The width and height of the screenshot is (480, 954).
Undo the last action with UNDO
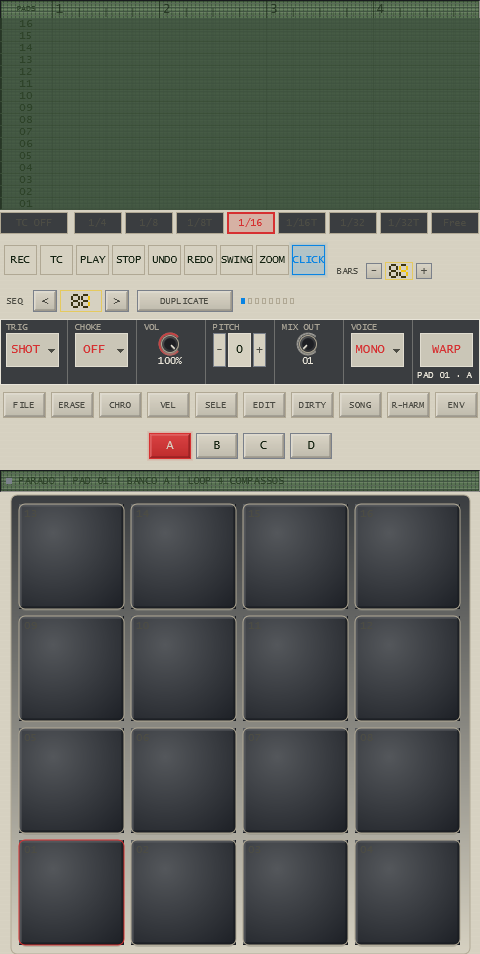[164, 260]
